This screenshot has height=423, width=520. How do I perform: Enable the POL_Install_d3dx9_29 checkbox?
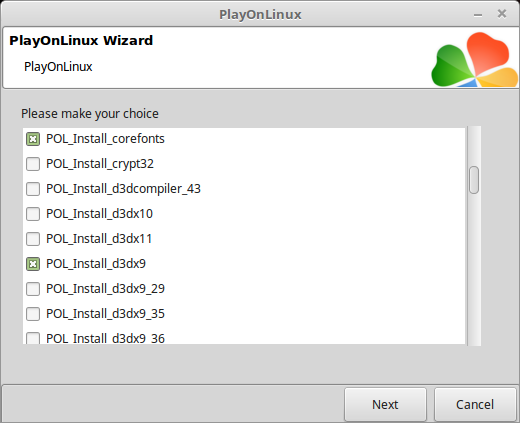[x=33, y=289]
